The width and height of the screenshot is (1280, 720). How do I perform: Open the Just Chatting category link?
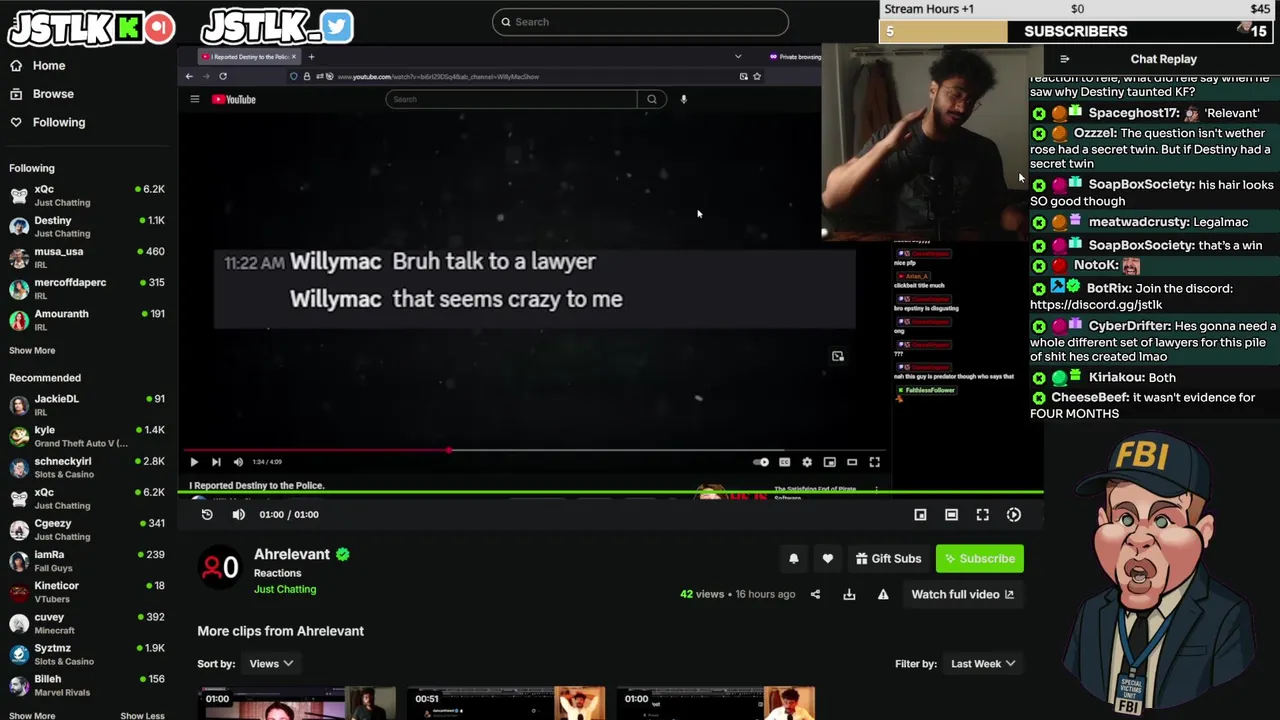tap(285, 589)
